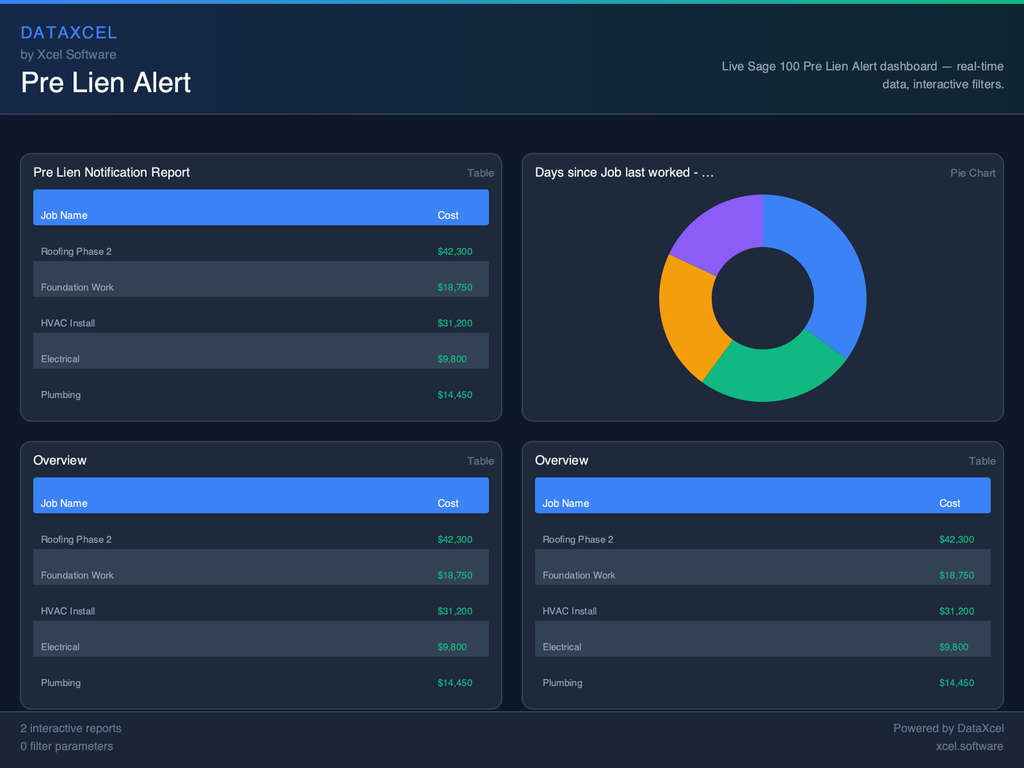Click the Pre Lien Alert page heading
Screen dimensions: 1024x768
pyautogui.click(x=106, y=82)
